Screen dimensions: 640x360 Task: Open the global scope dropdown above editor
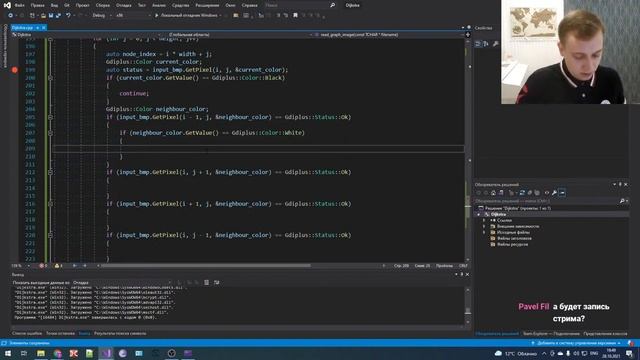coord(237,35)
